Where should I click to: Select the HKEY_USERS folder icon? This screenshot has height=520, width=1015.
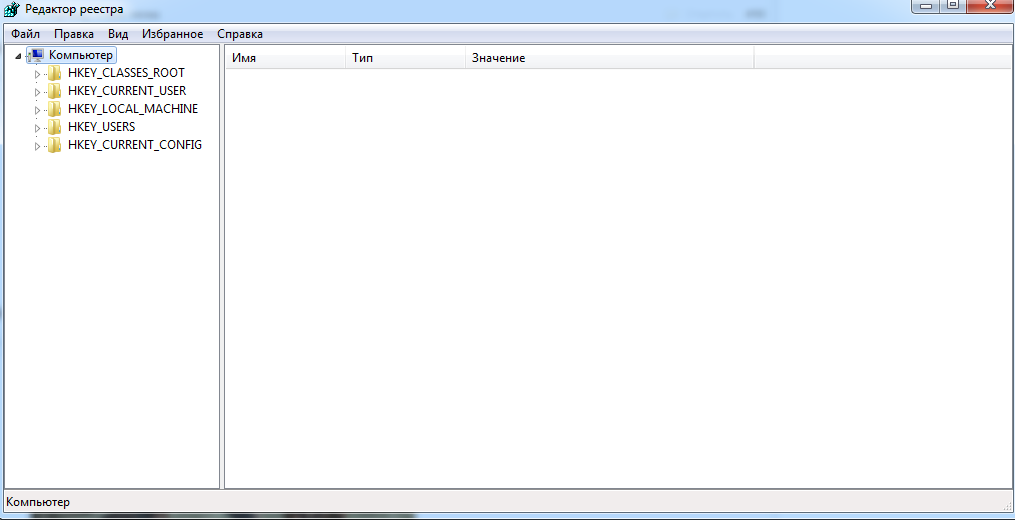pos(55,127)
